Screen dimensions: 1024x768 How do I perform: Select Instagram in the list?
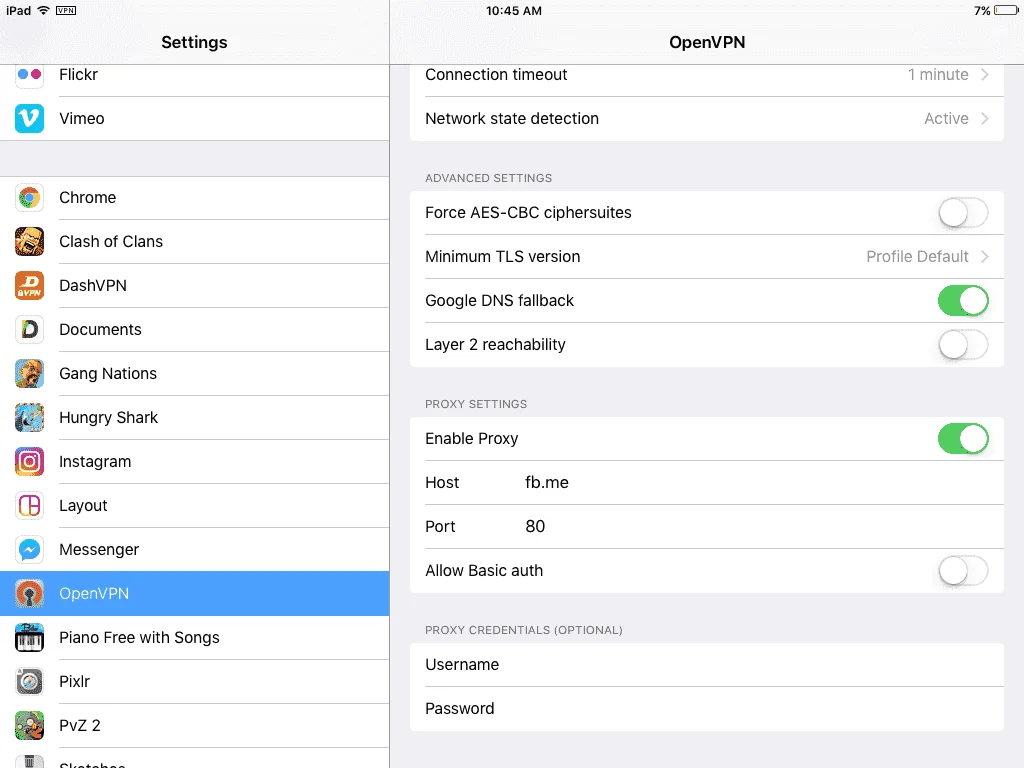point(195,462)
